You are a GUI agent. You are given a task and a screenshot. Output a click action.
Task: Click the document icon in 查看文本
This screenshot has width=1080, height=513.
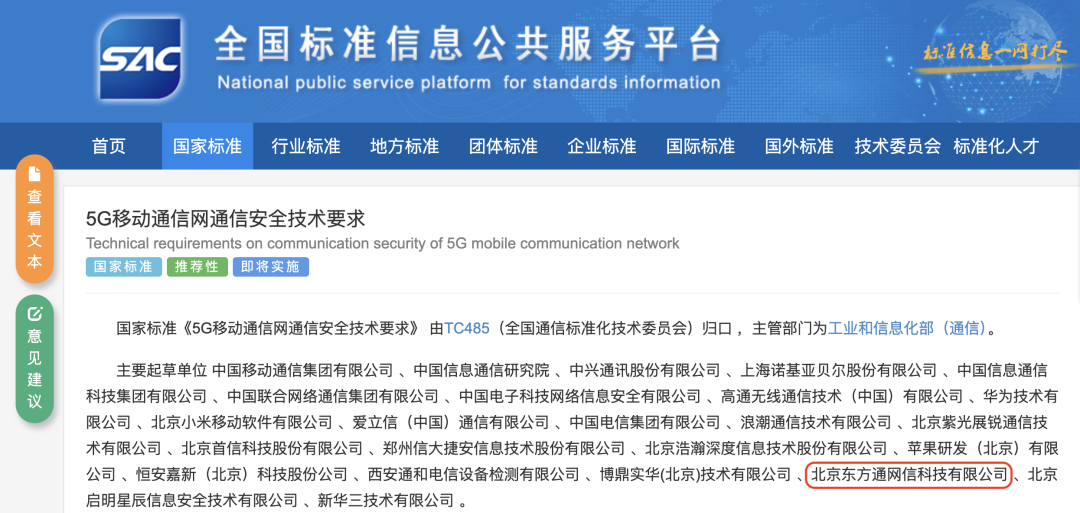[35, 174]
